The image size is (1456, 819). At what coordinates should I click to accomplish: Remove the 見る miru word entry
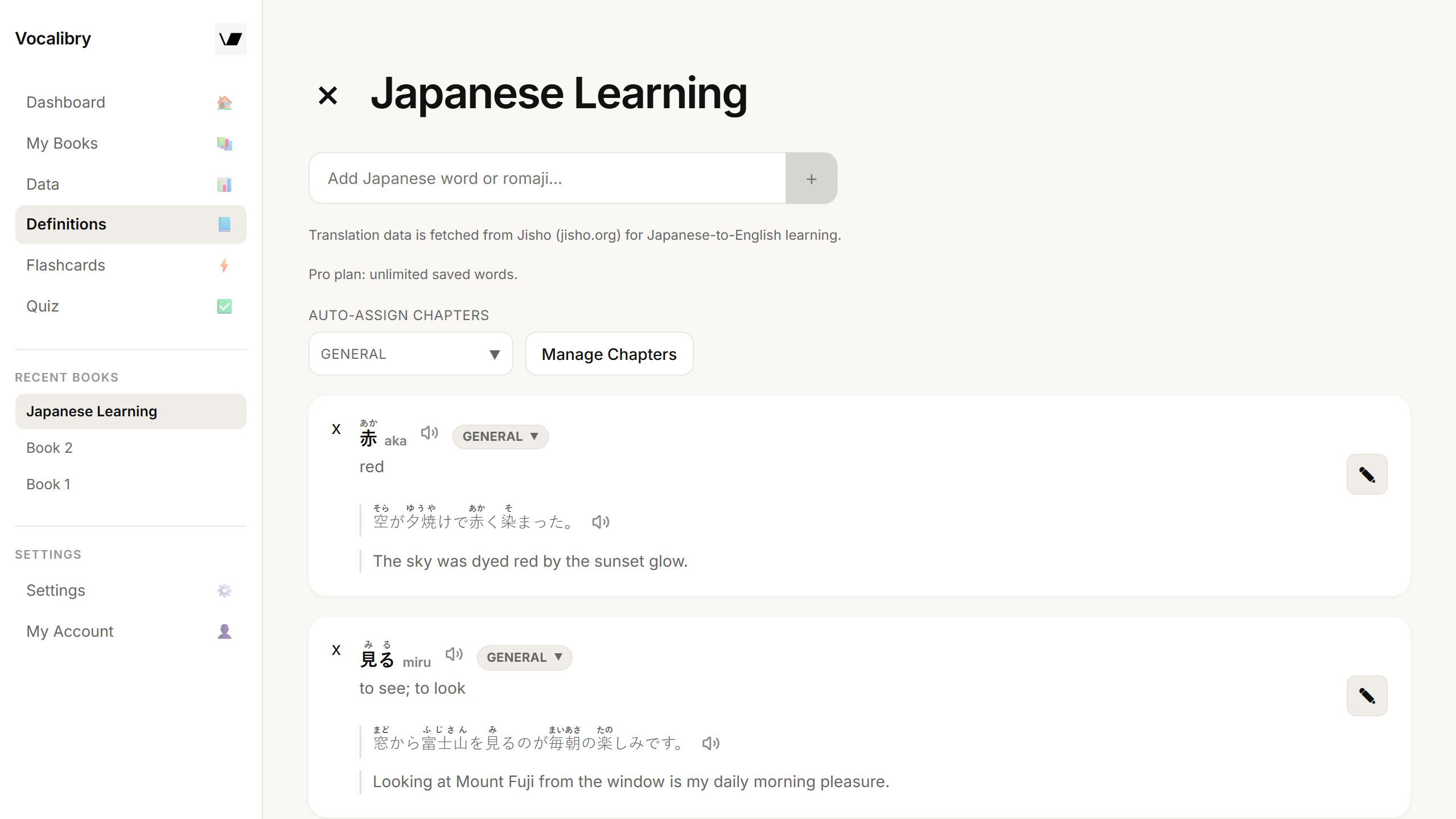click(x=336, y=650)
